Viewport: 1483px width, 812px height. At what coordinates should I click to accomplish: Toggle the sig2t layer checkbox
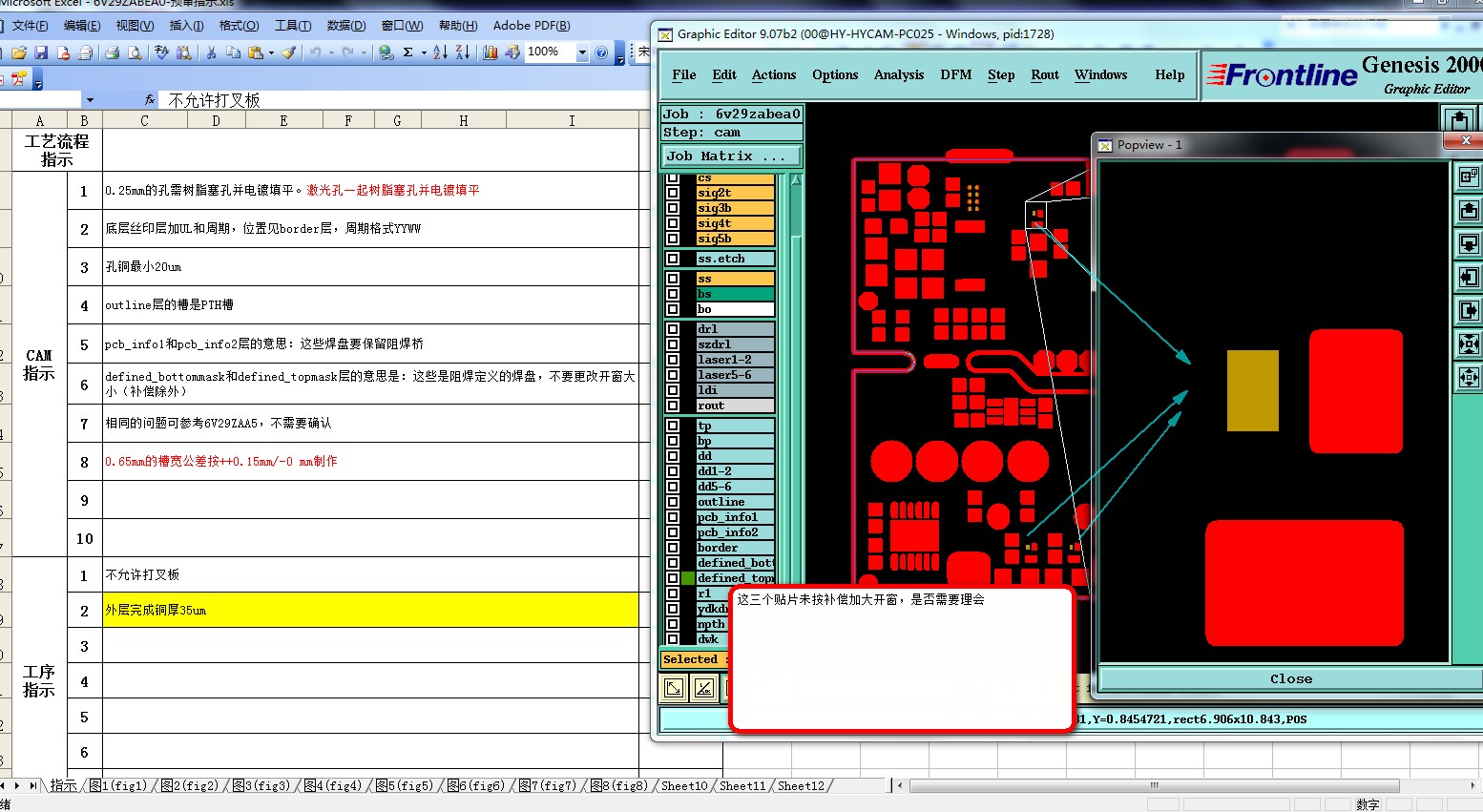point(673,193)
